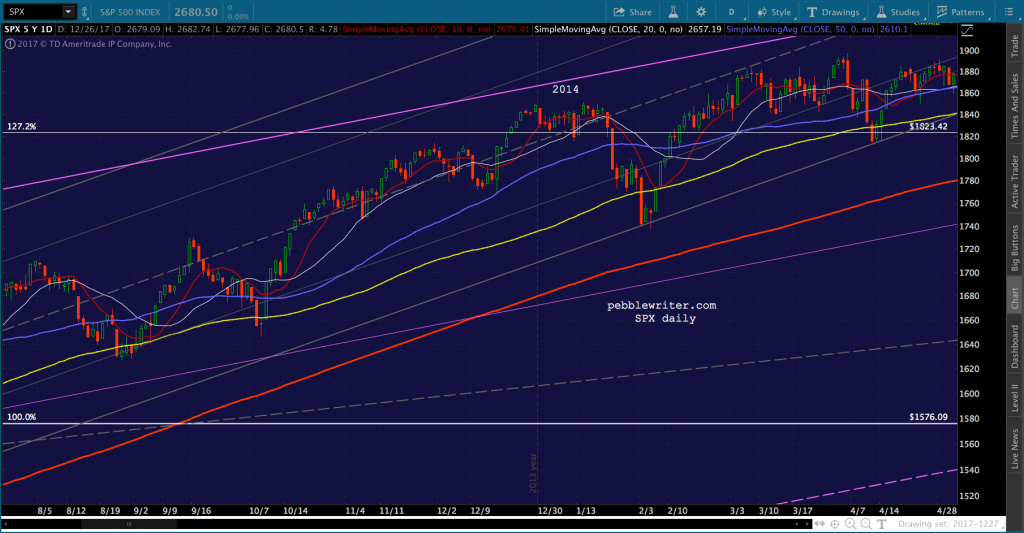Click the S&P 500 INDEX name label

coord(130,12)
